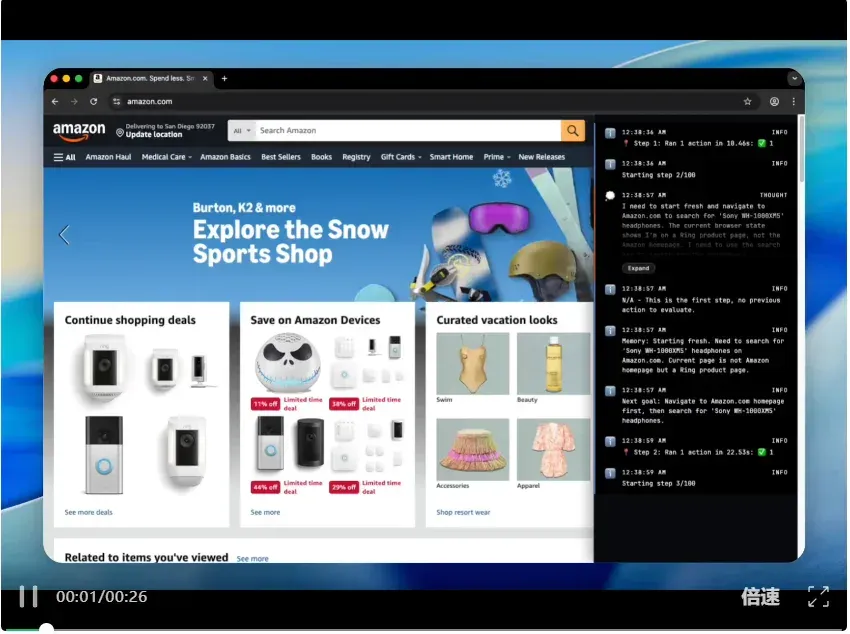The image size is (850, 634).
Task: Click the info icon beside Step 2 log
Action: click(610, 442)
